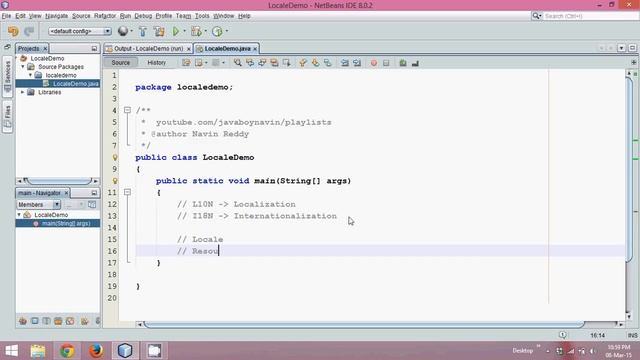
Task: Open File Explorer from the taskbar
Action: 38,351
